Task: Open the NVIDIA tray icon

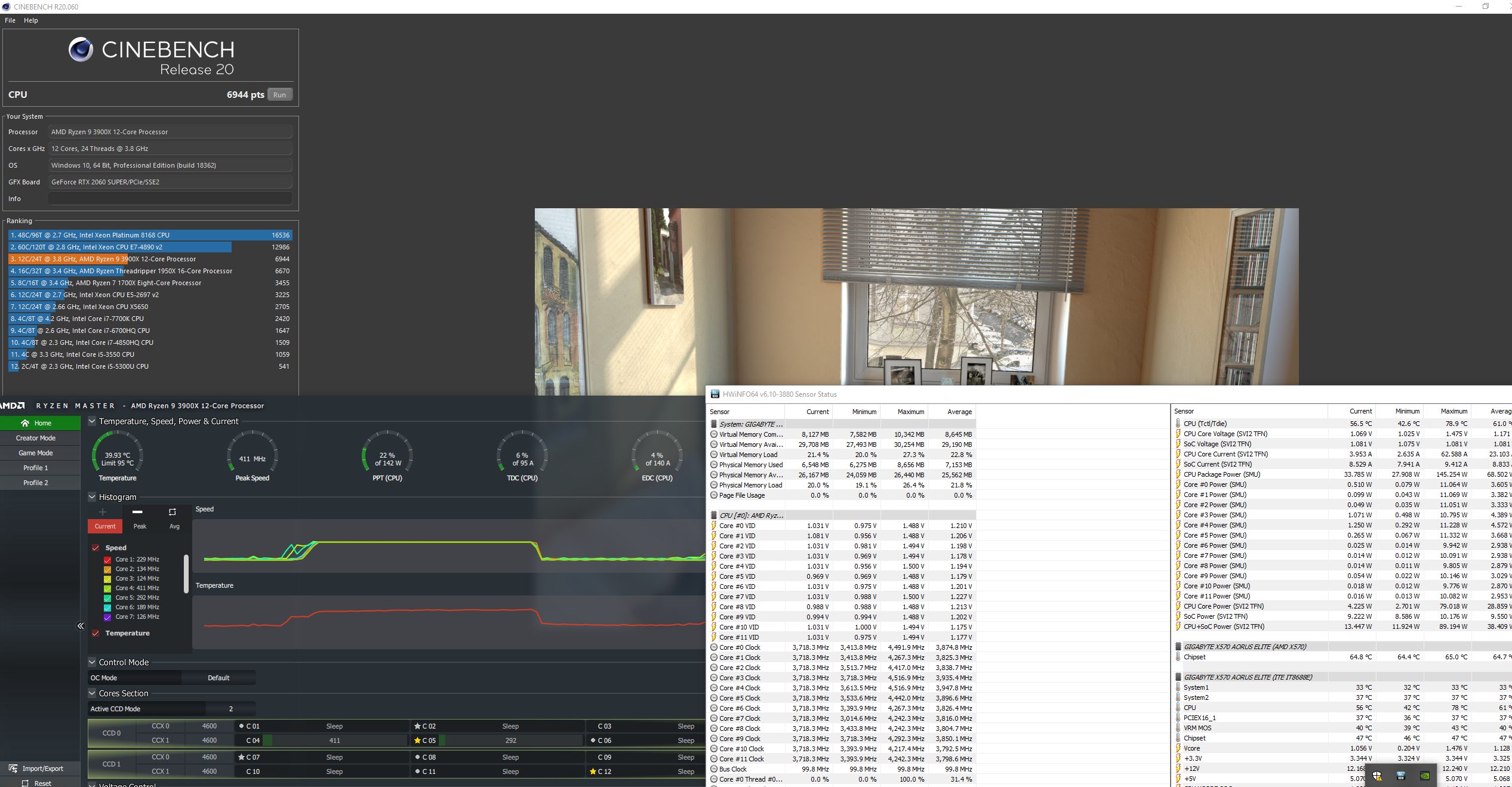Action: point(1425,776)
